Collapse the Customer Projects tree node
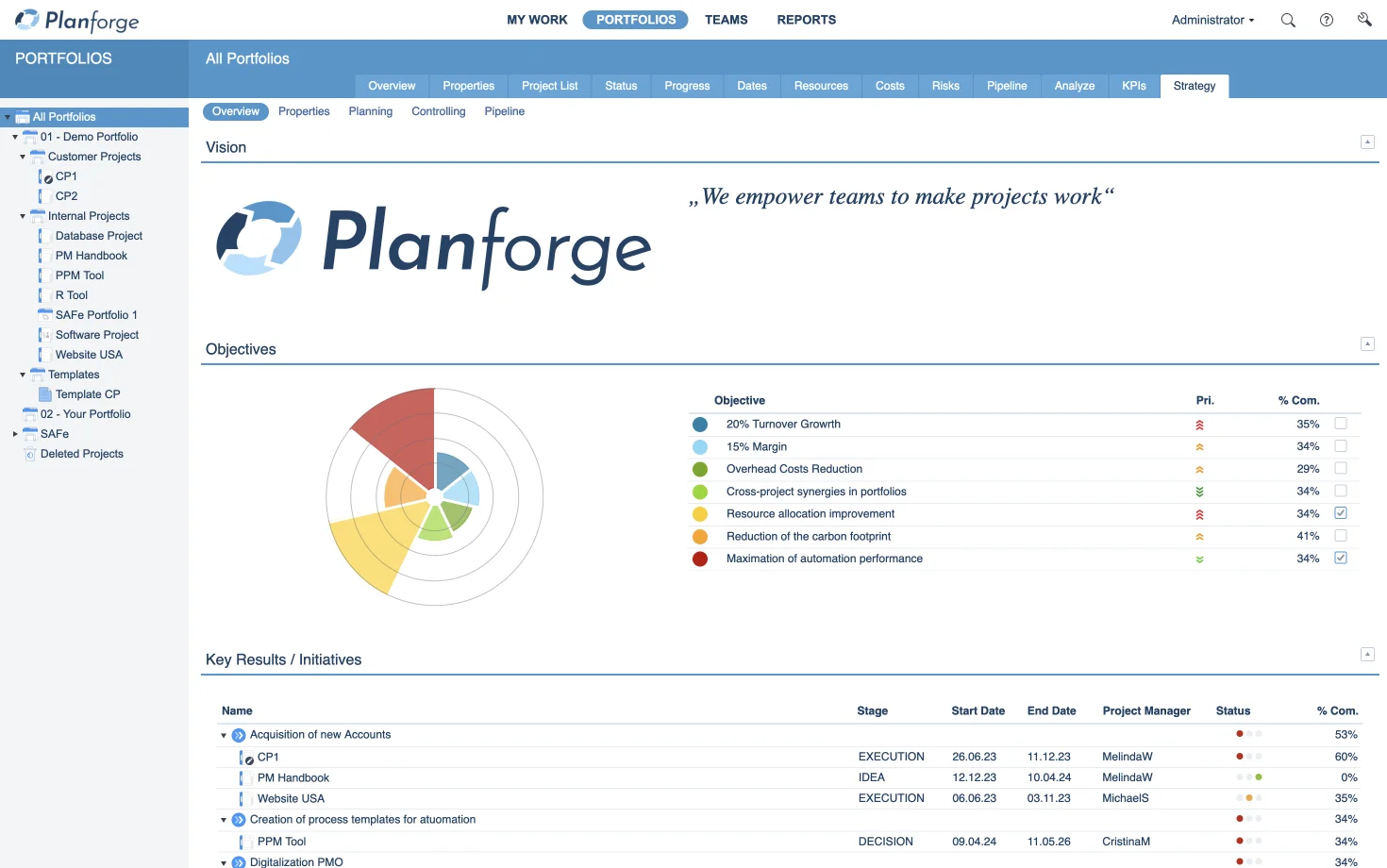 coord(22,157)
